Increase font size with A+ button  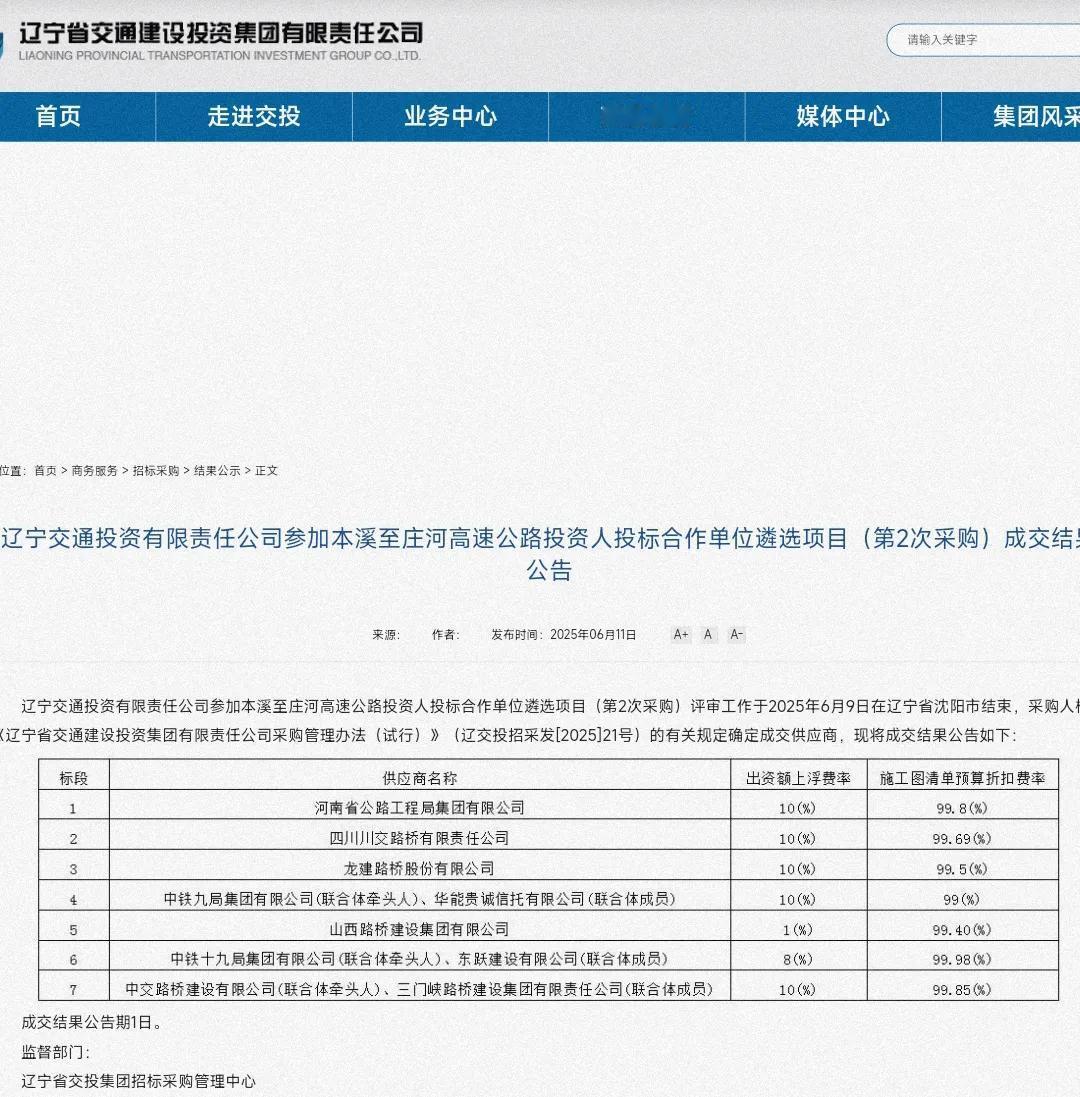[681, 635]
